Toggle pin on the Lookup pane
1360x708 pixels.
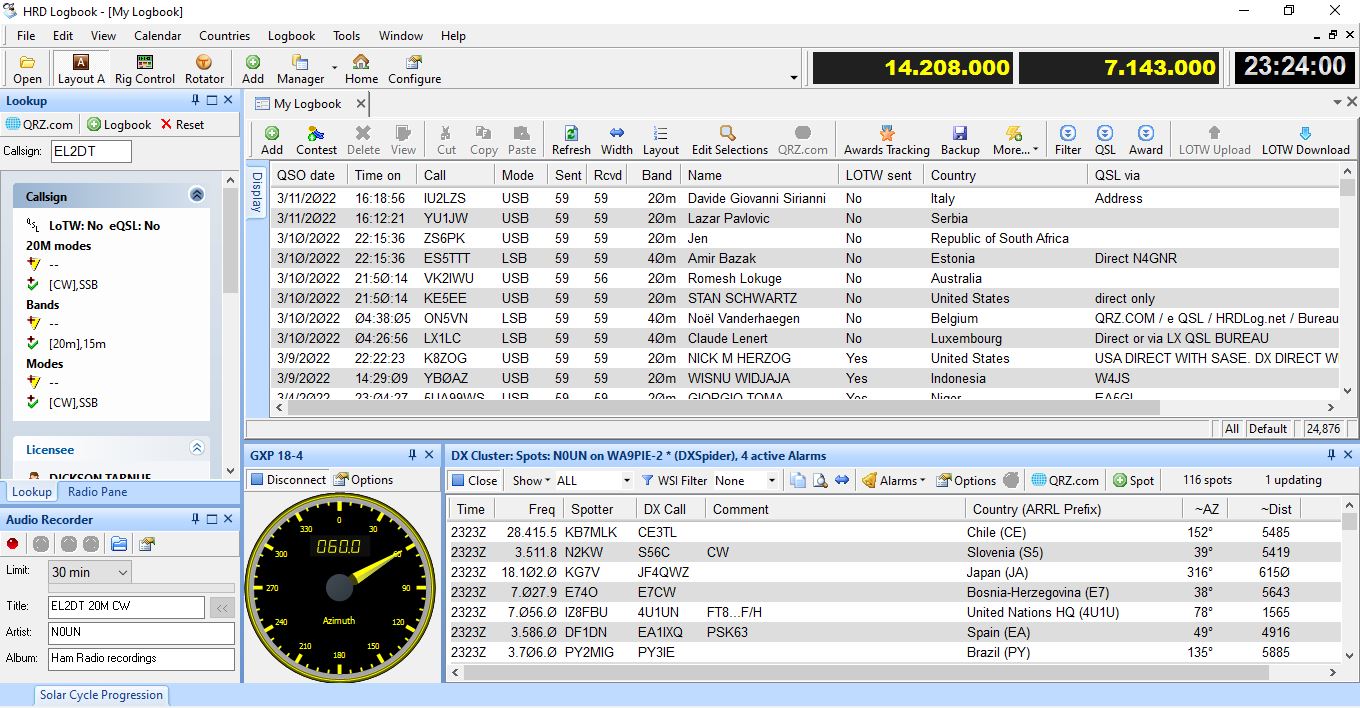pos(196,100)
